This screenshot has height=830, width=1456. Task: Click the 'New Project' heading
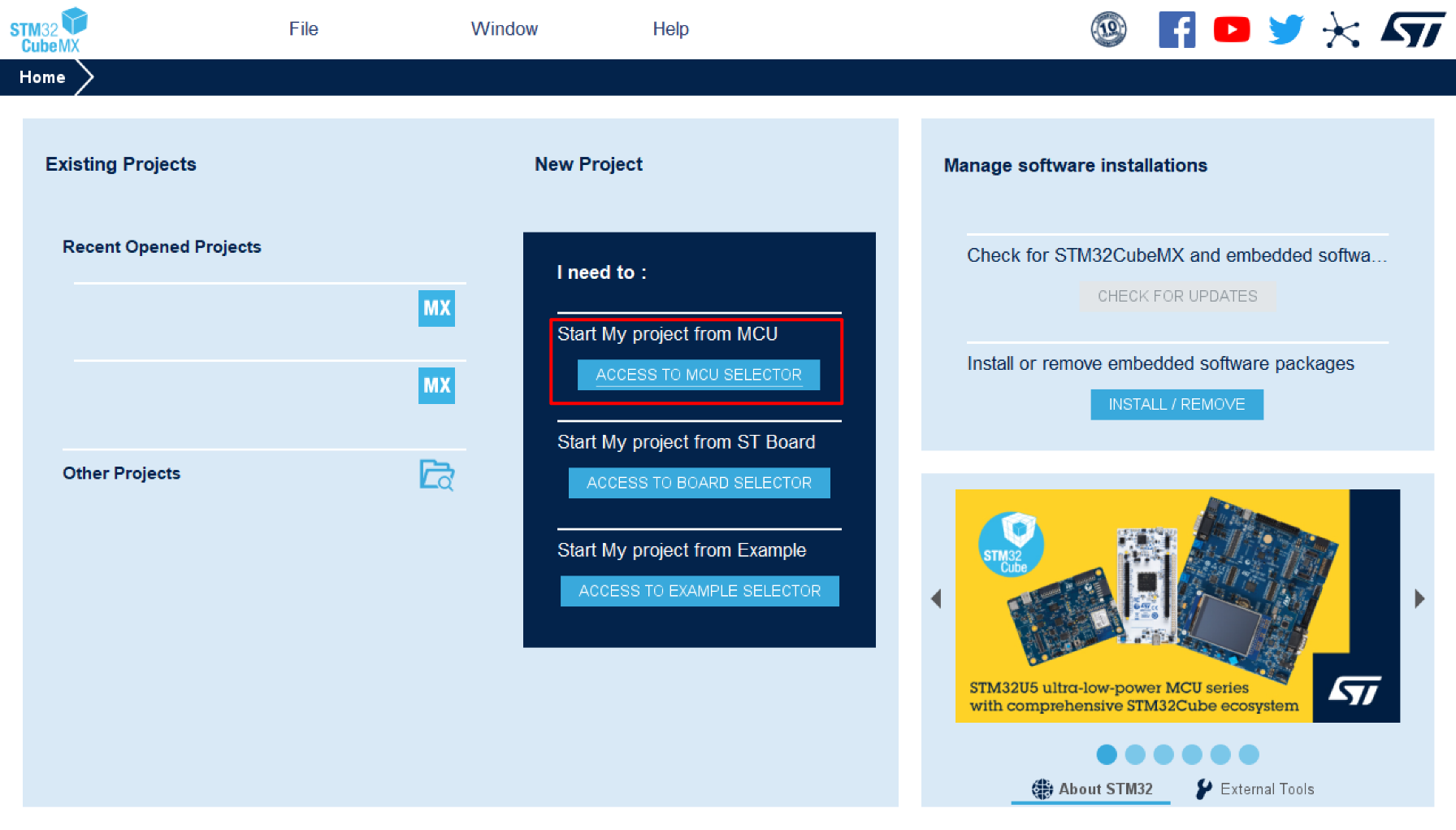pos(589,164)
